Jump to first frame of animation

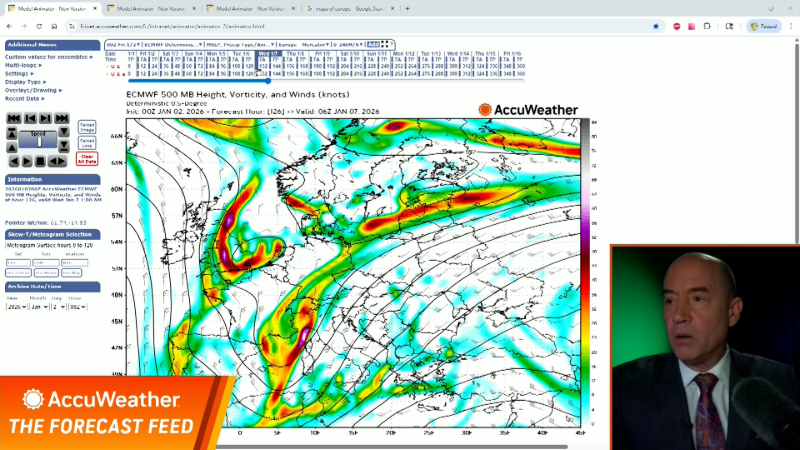click(x=13, y=118)
